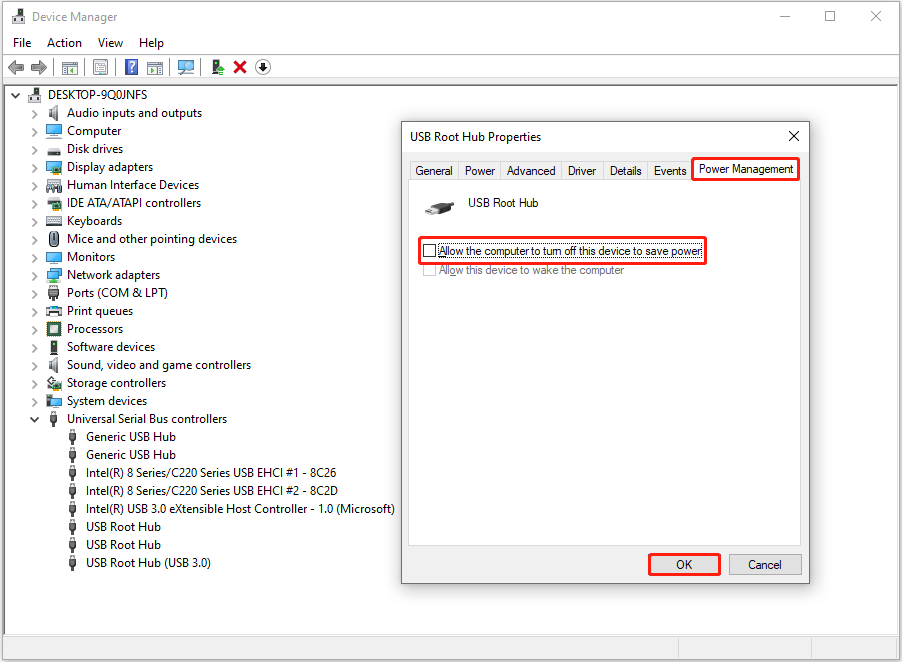Switch to the Power Management tab
Screen dimensions: 902x662
pos(745,170)
